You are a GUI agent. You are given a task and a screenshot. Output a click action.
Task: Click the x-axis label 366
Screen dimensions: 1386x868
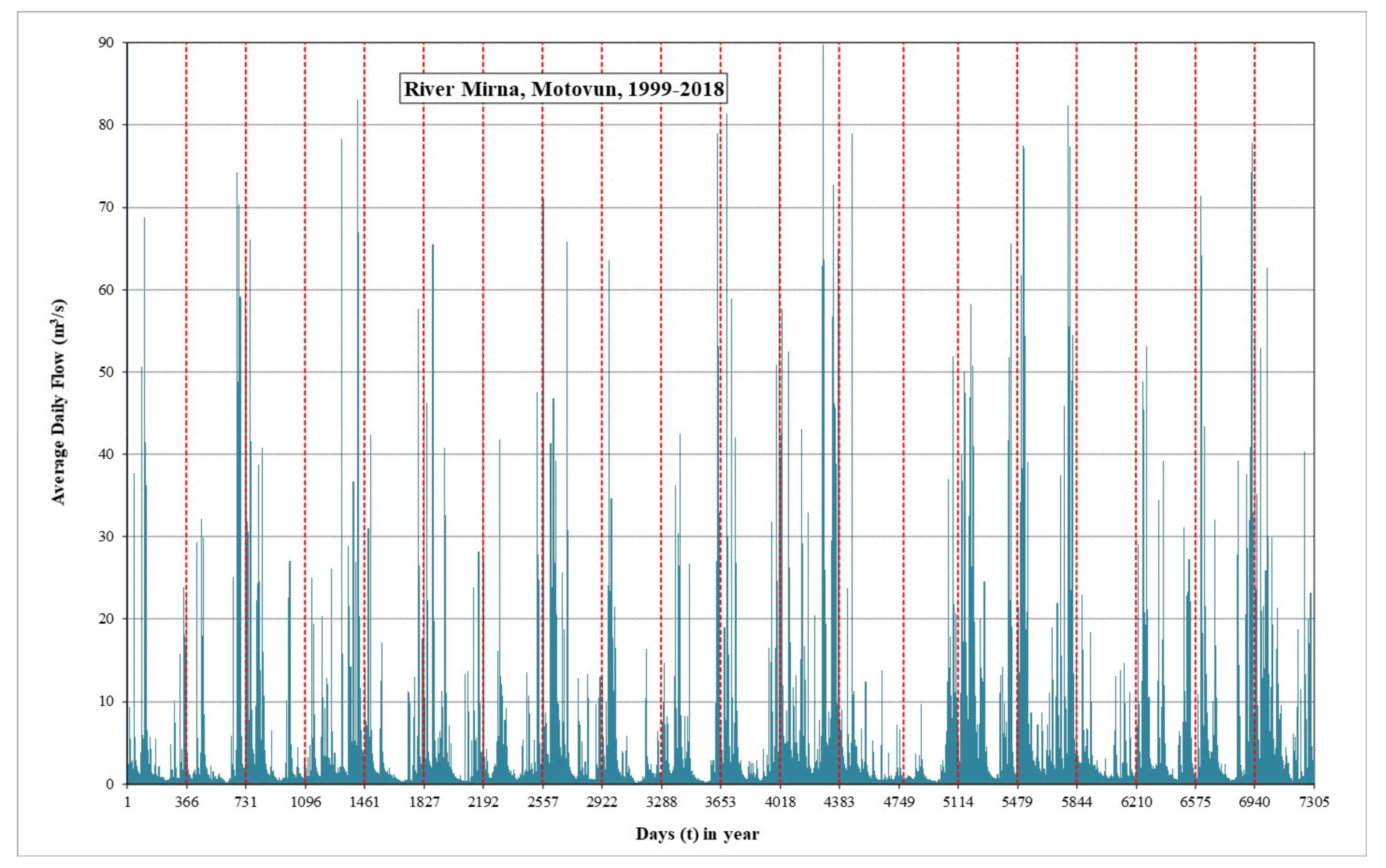(x=186, y=802)
